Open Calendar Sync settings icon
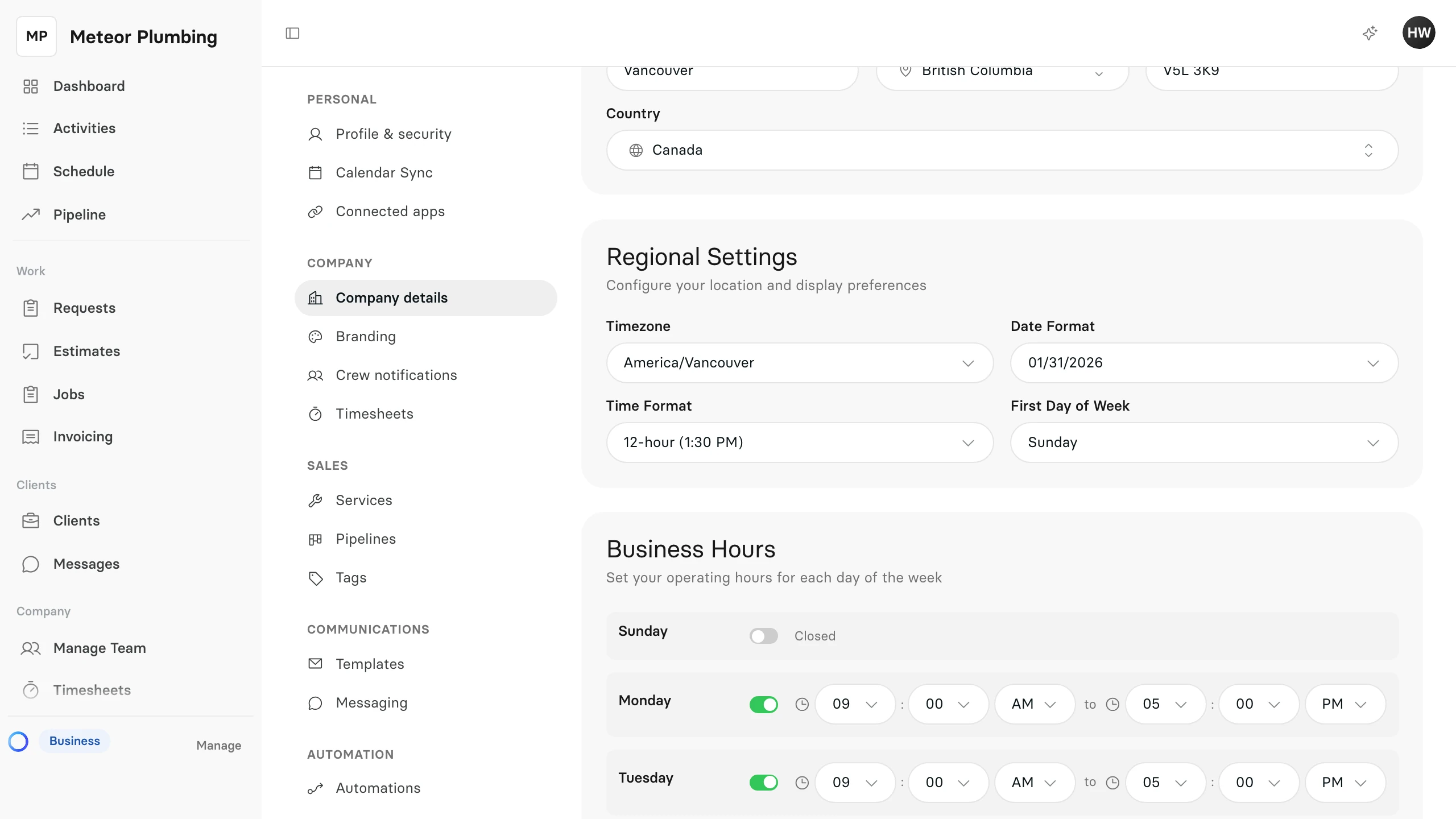Viewport: 1456px width, 819px height. 315,172
